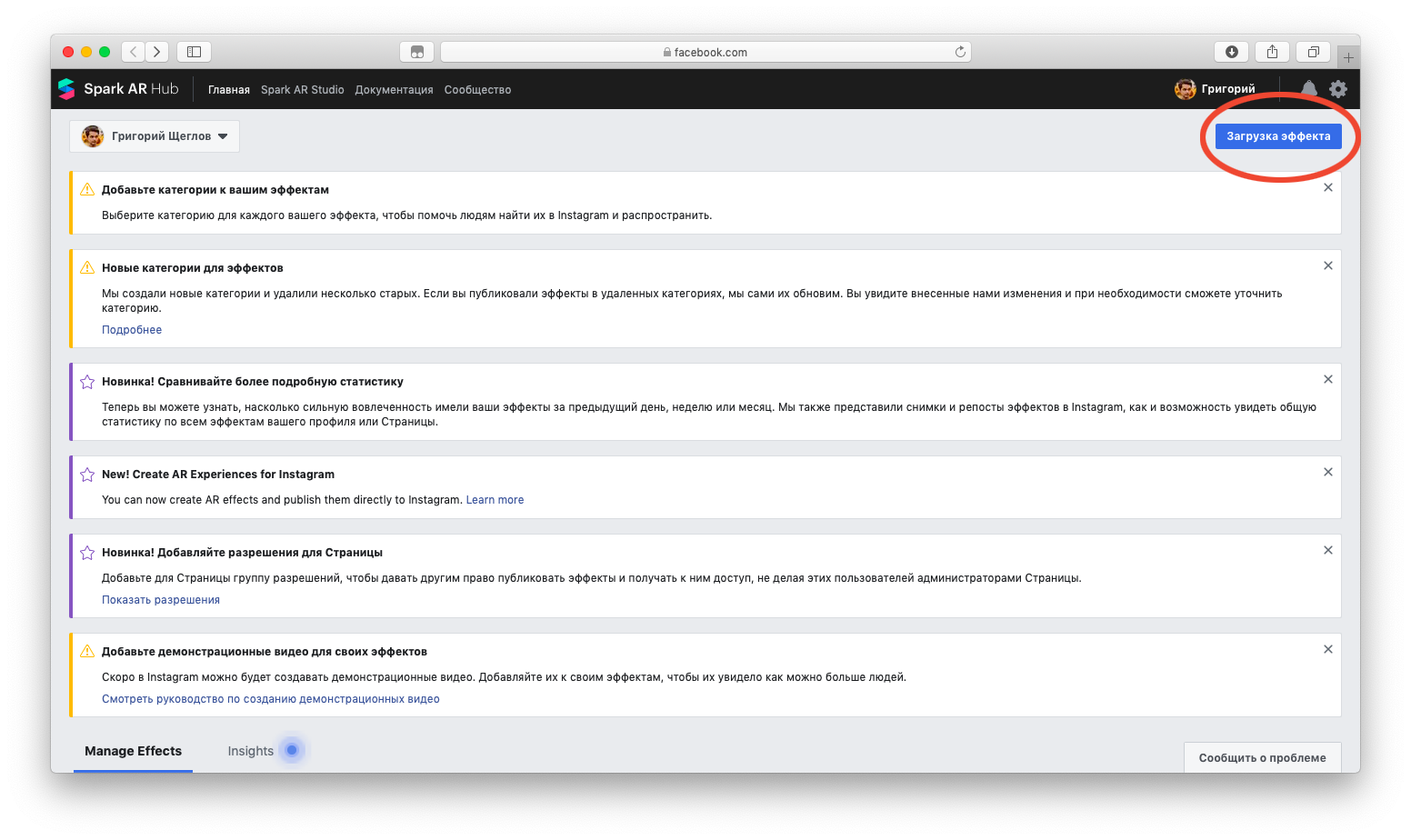Open Показать разрешения link
The image size is (1411, 840).
point(161,600)
